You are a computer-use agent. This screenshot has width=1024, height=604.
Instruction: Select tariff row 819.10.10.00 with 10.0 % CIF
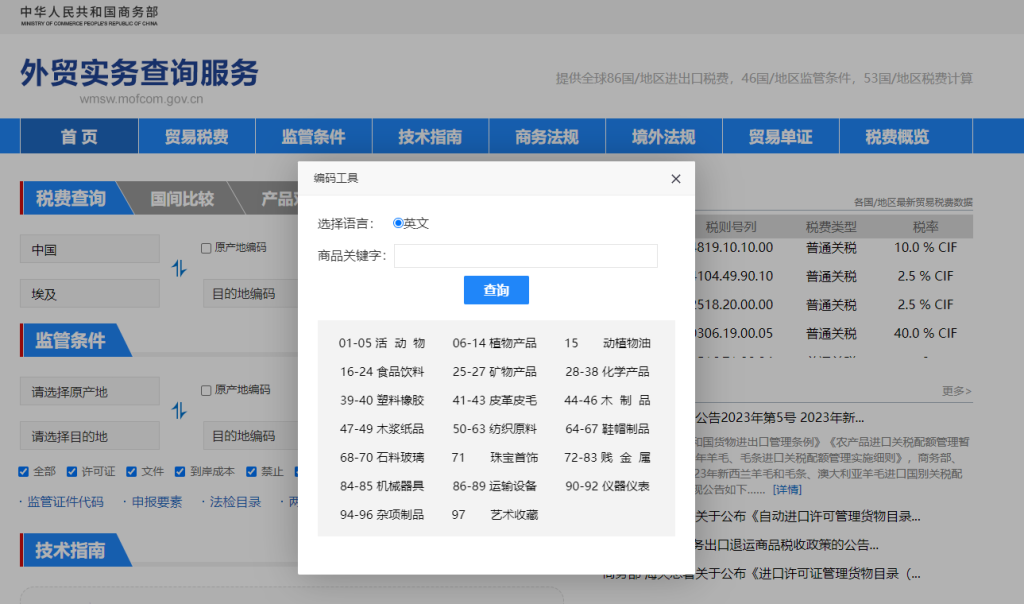pos(833,248)
